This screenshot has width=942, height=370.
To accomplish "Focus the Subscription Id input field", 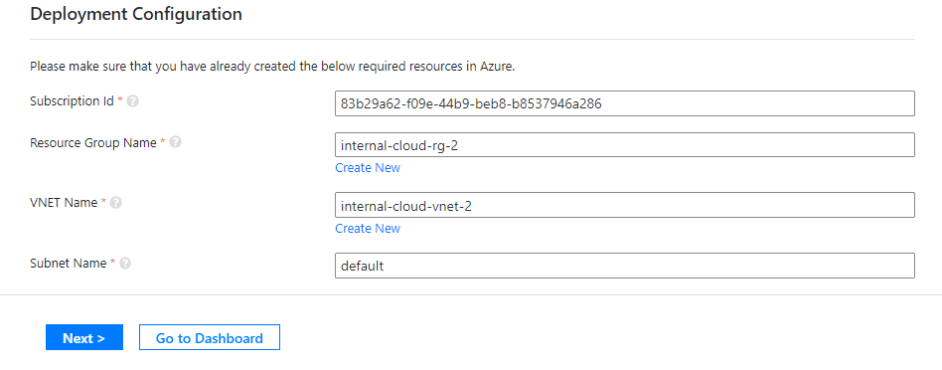I will [625, 103].
